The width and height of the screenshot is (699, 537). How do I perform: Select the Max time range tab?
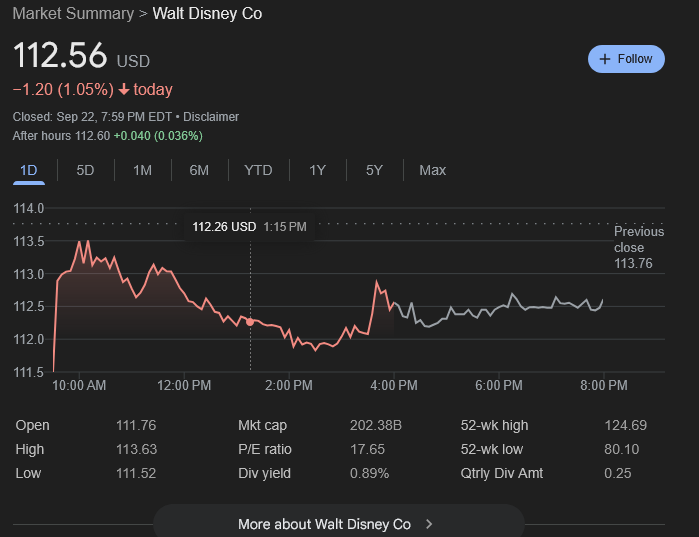click(432, 170)
